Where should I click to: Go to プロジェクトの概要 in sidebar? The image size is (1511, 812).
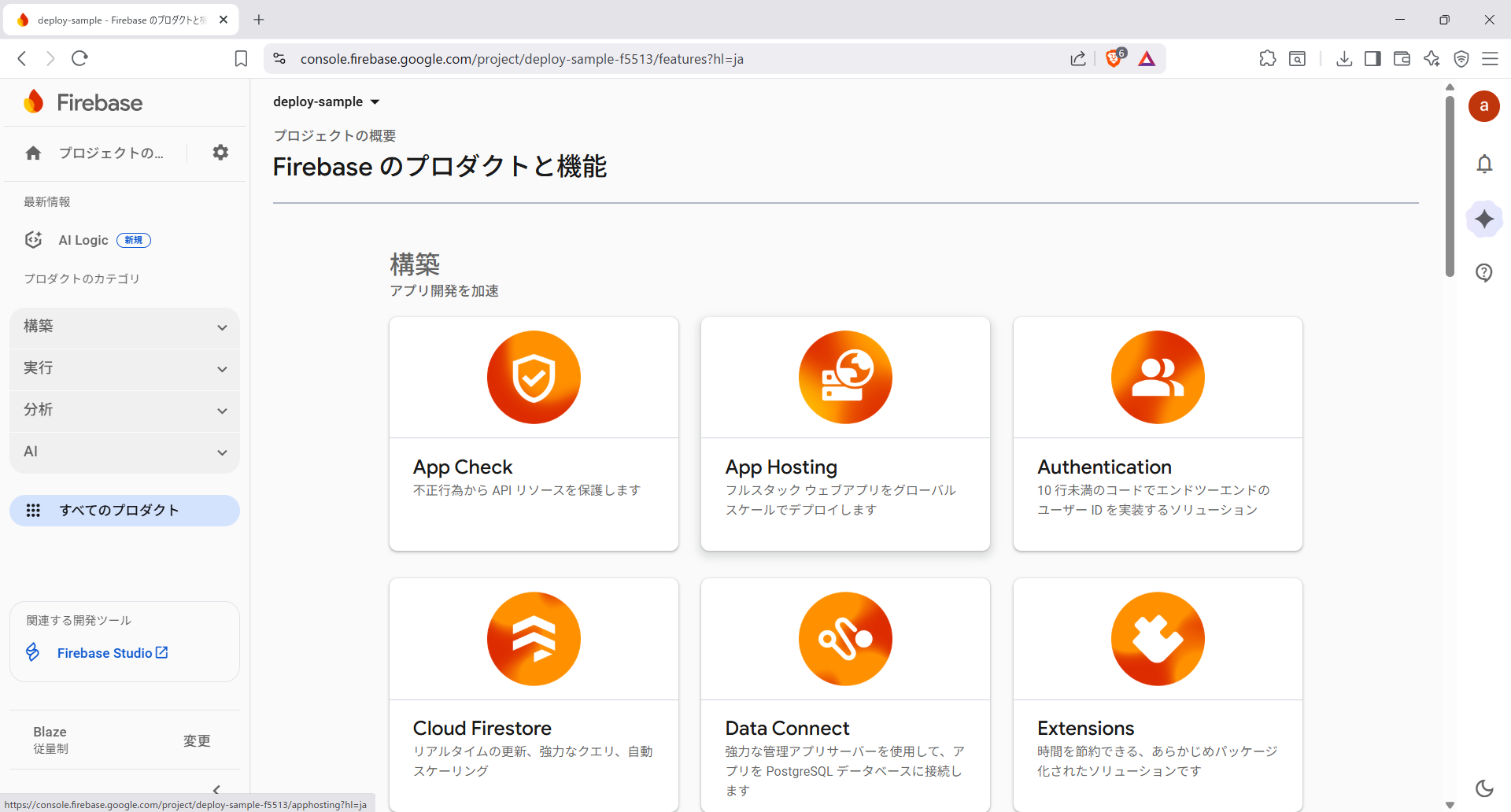pos(111,153)
